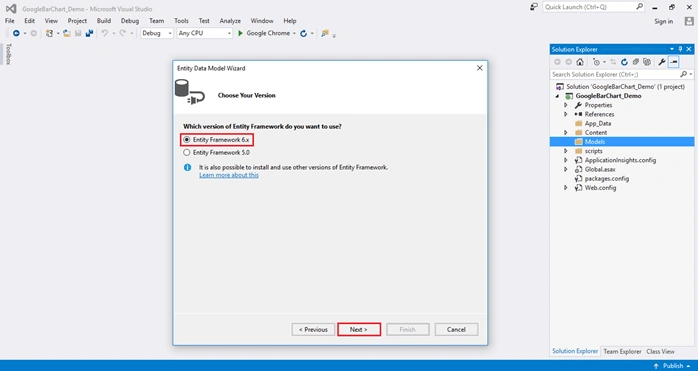Click the Properties wrench icon in Solution Explorer

click(662, 62)
